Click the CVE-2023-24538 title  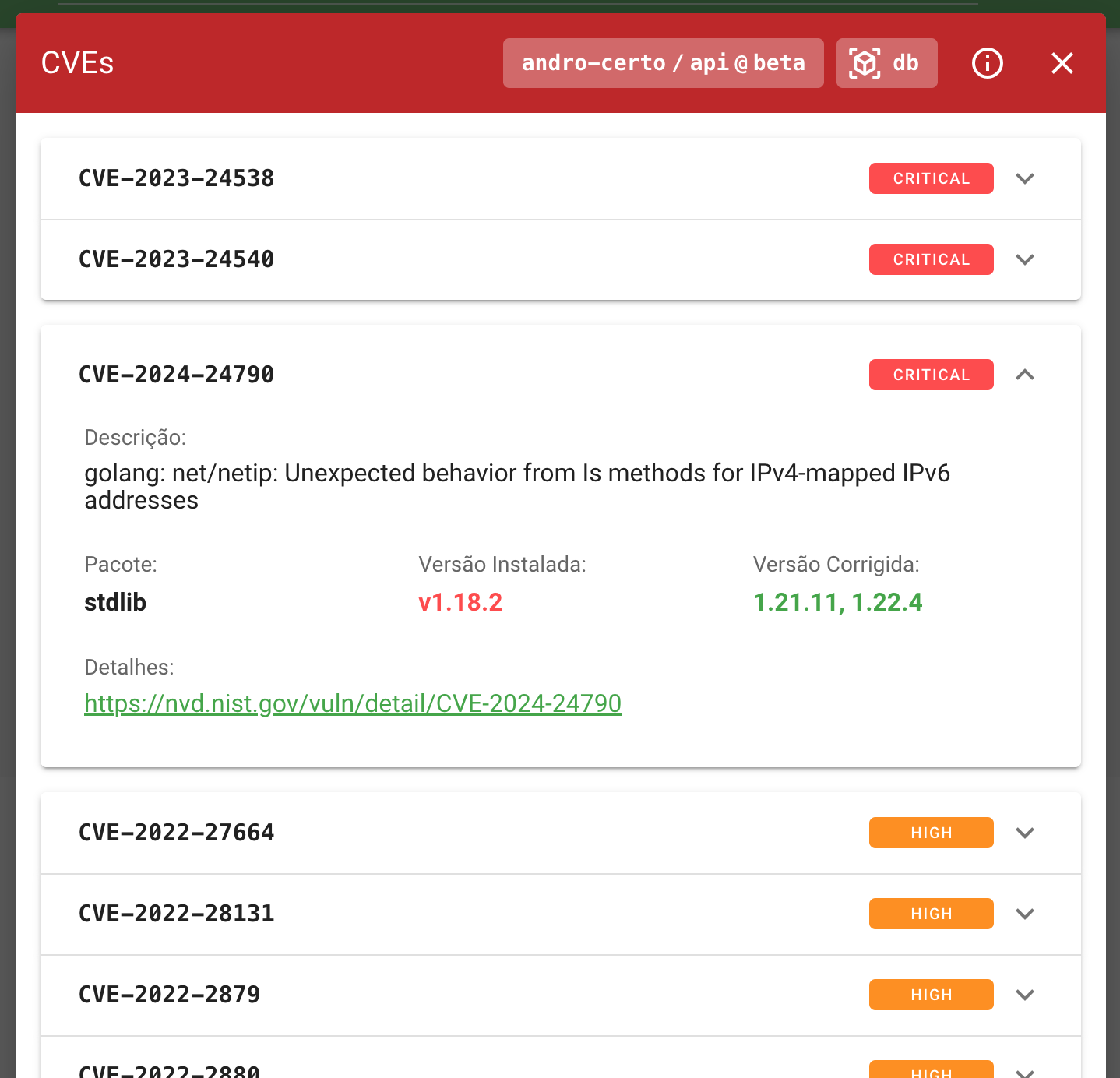tap(177, 178)
